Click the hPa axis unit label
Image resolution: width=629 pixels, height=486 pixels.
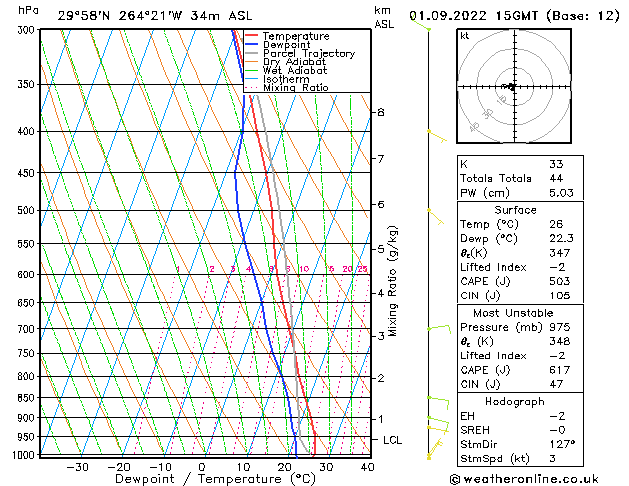(x=28, y=10)
